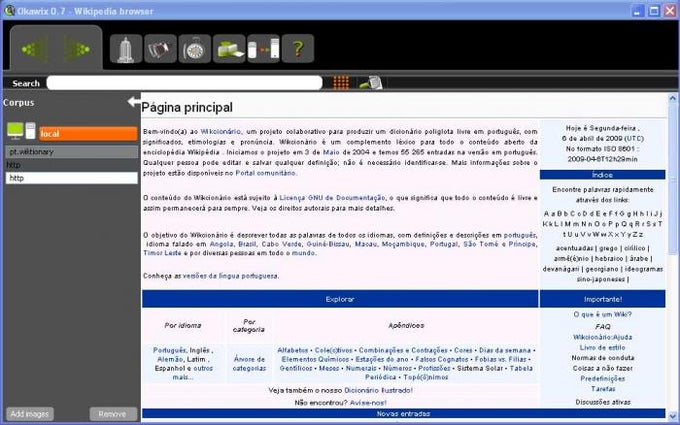Viewport: 680px width, 425px height.
Task: Open versões da língua portuguesa link
Action: [x=230, y=276]
